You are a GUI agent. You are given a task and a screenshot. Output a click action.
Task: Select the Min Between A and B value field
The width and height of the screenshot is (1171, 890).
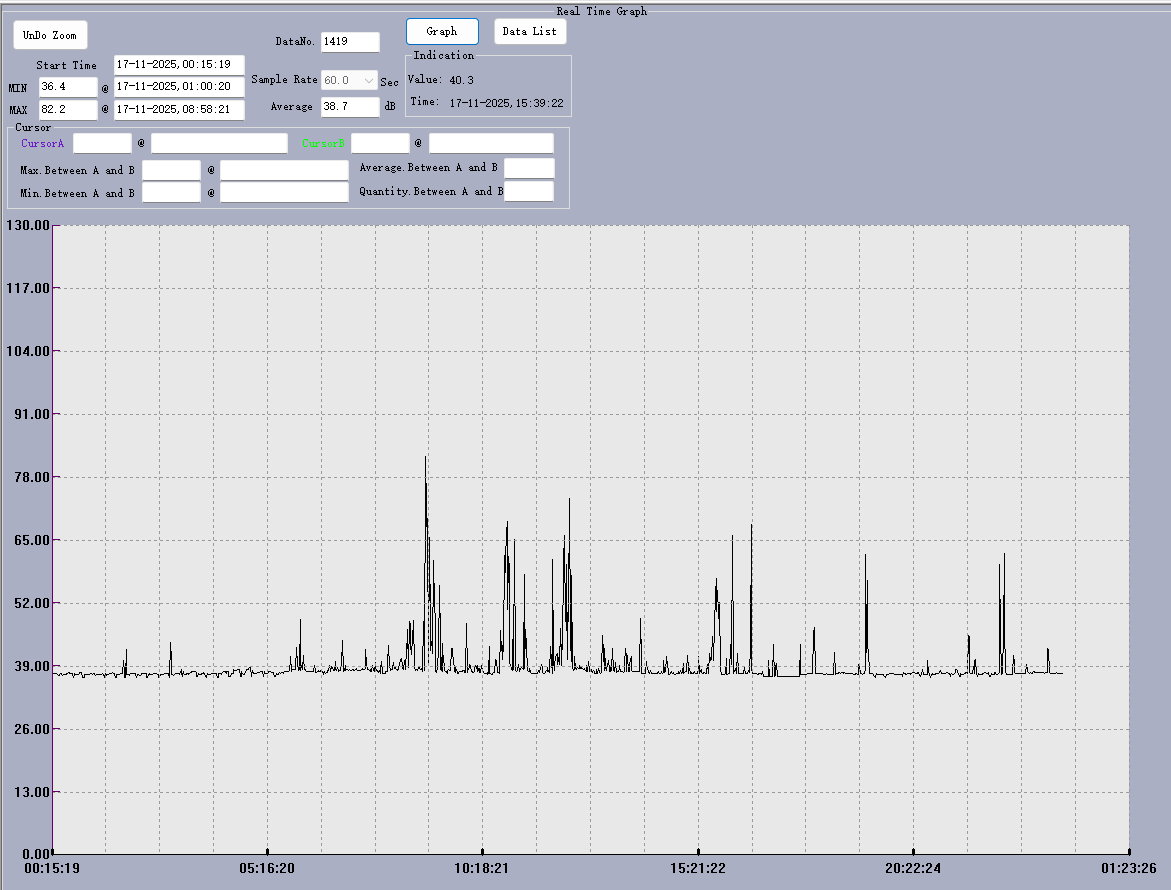171,193
